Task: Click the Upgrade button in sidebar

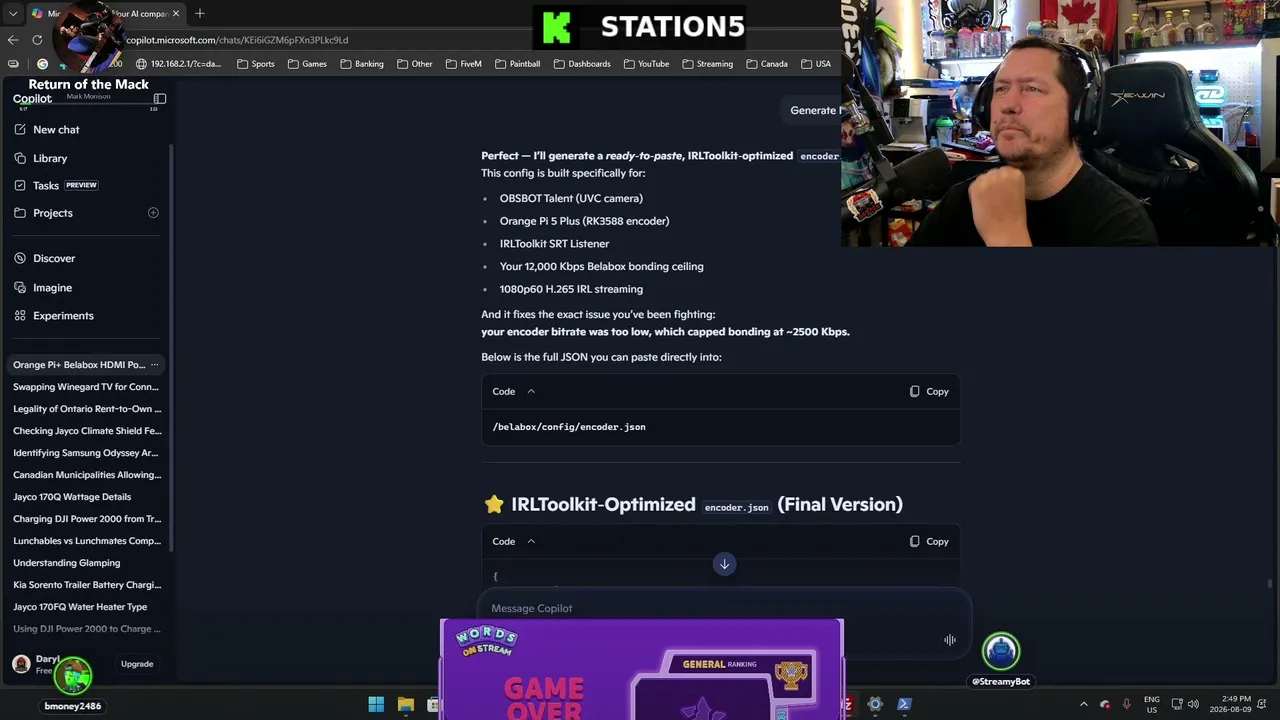Action: (137, 664)
